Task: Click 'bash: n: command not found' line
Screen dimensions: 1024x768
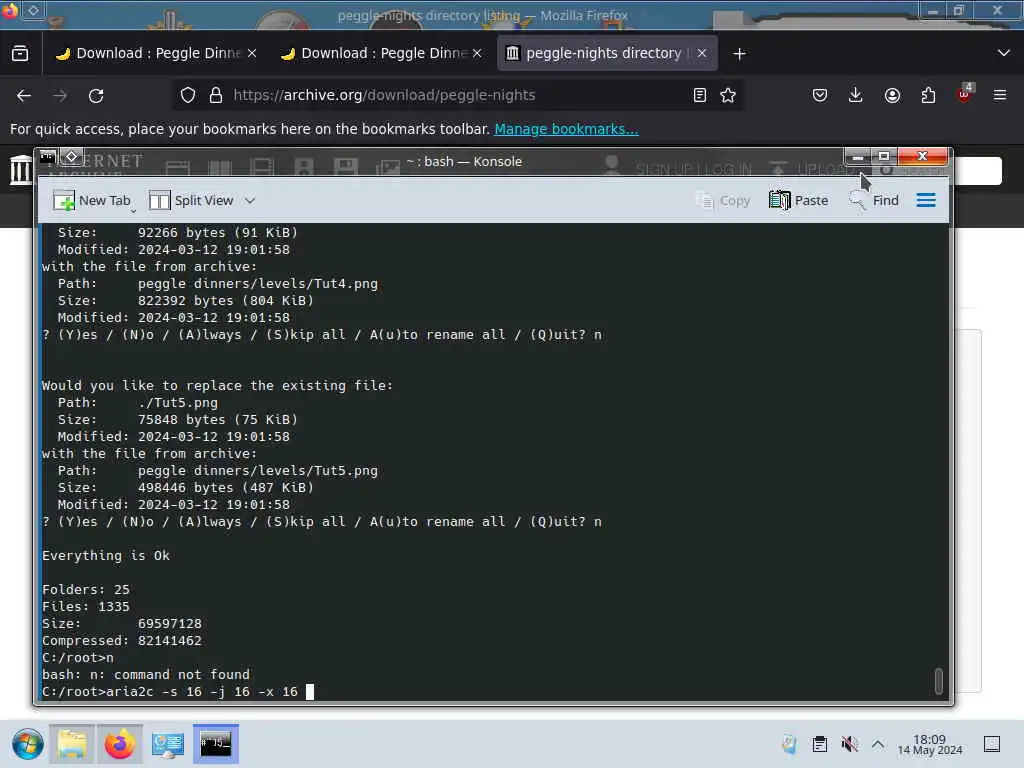Action: [x=146, y=675]
